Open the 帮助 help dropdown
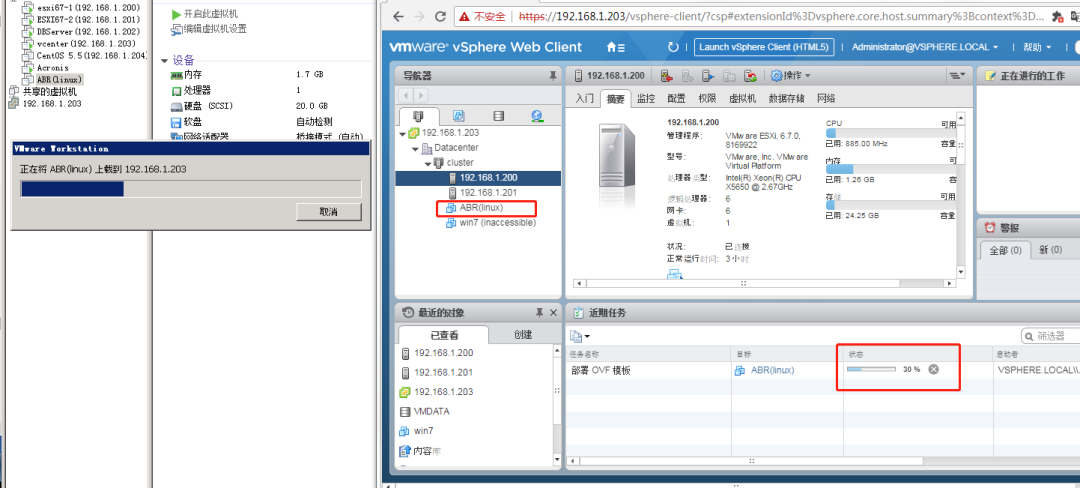The image size is (1080, 488). (x=1037, y=47)
